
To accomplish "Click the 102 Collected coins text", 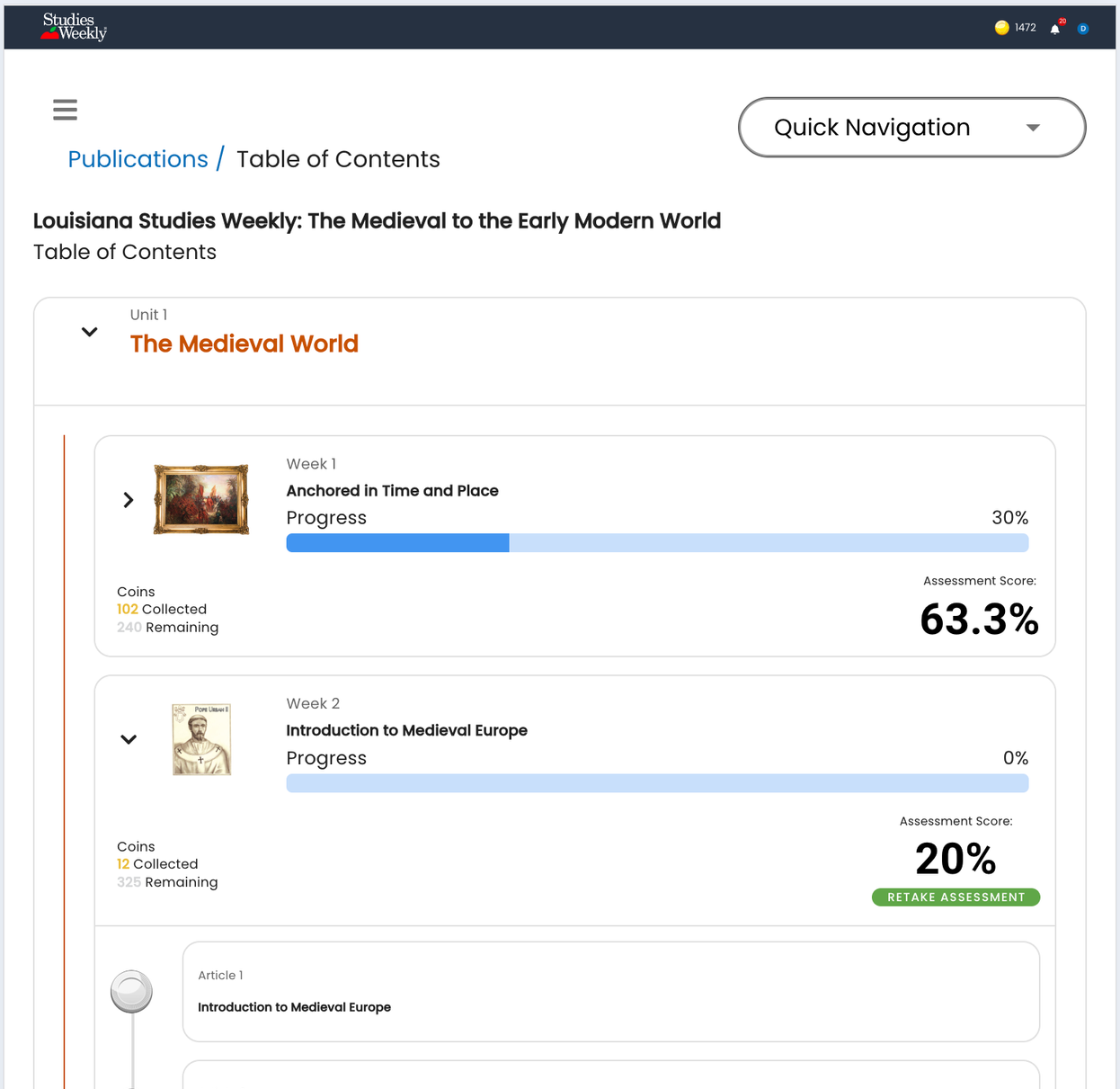I will 162,610.
